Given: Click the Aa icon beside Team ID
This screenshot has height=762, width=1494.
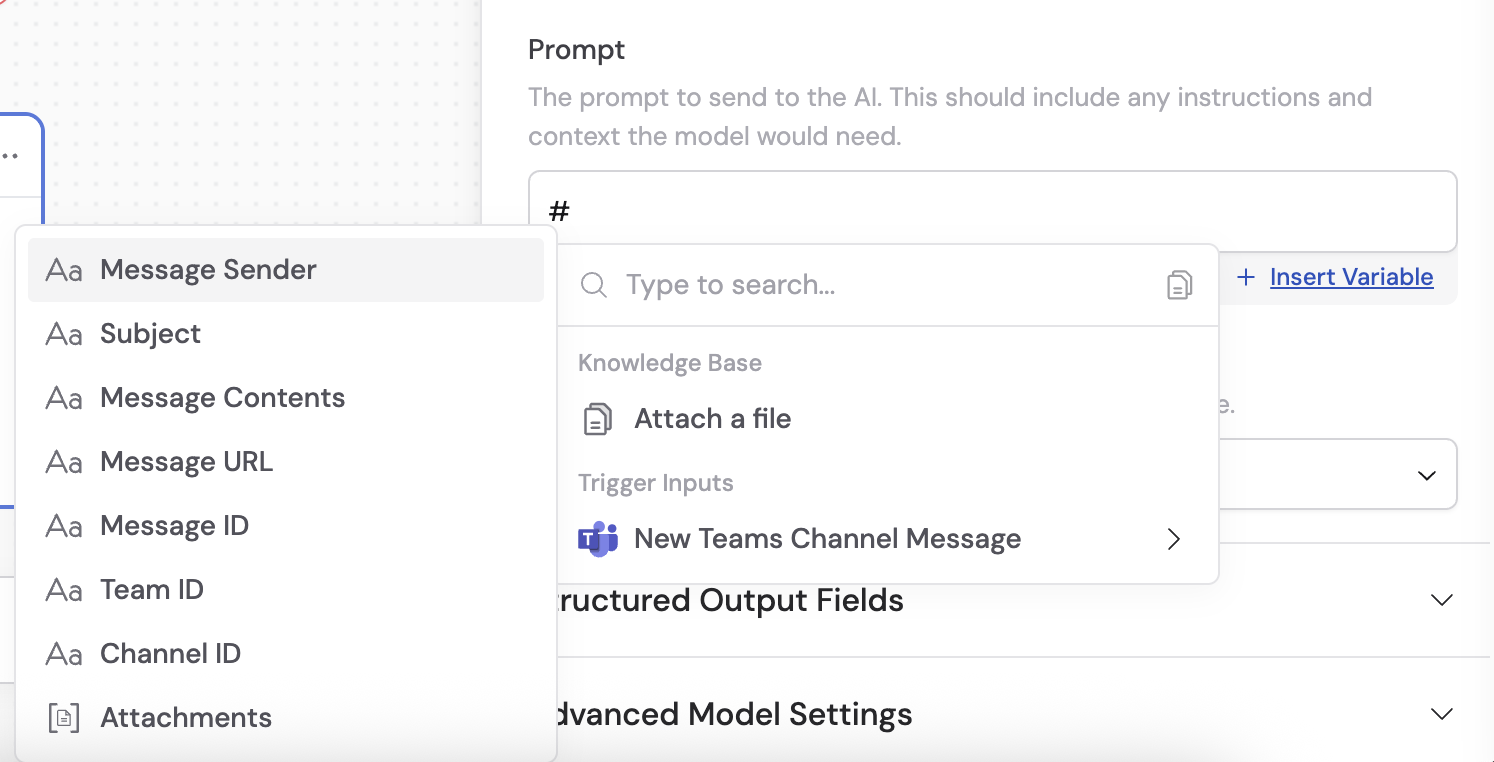Looking at the screenshot, I should point(62,589).
